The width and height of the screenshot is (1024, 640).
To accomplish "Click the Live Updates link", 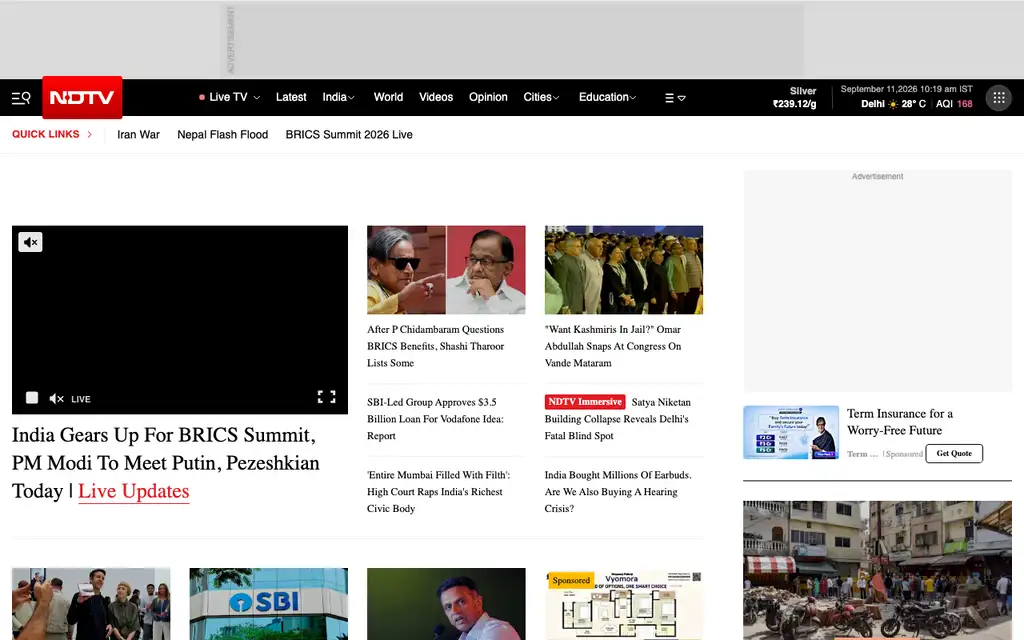I will click(x=134, y=491).
